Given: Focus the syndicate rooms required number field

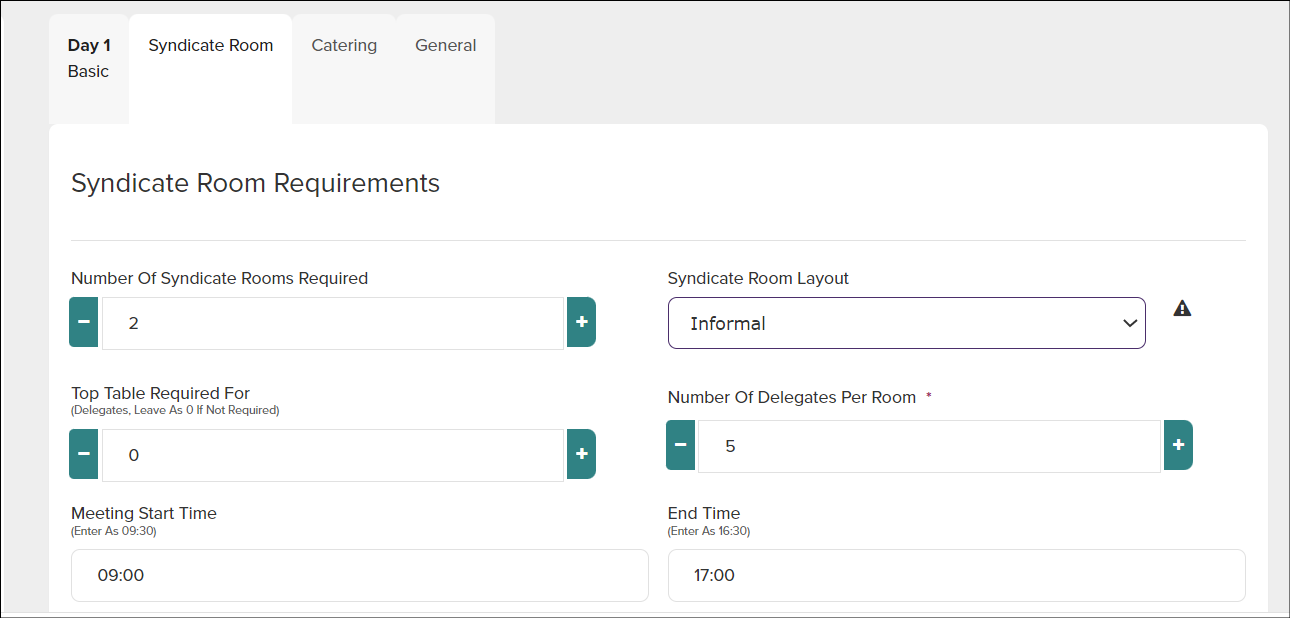Looking at the screenshot, I should tap(333, 323).
